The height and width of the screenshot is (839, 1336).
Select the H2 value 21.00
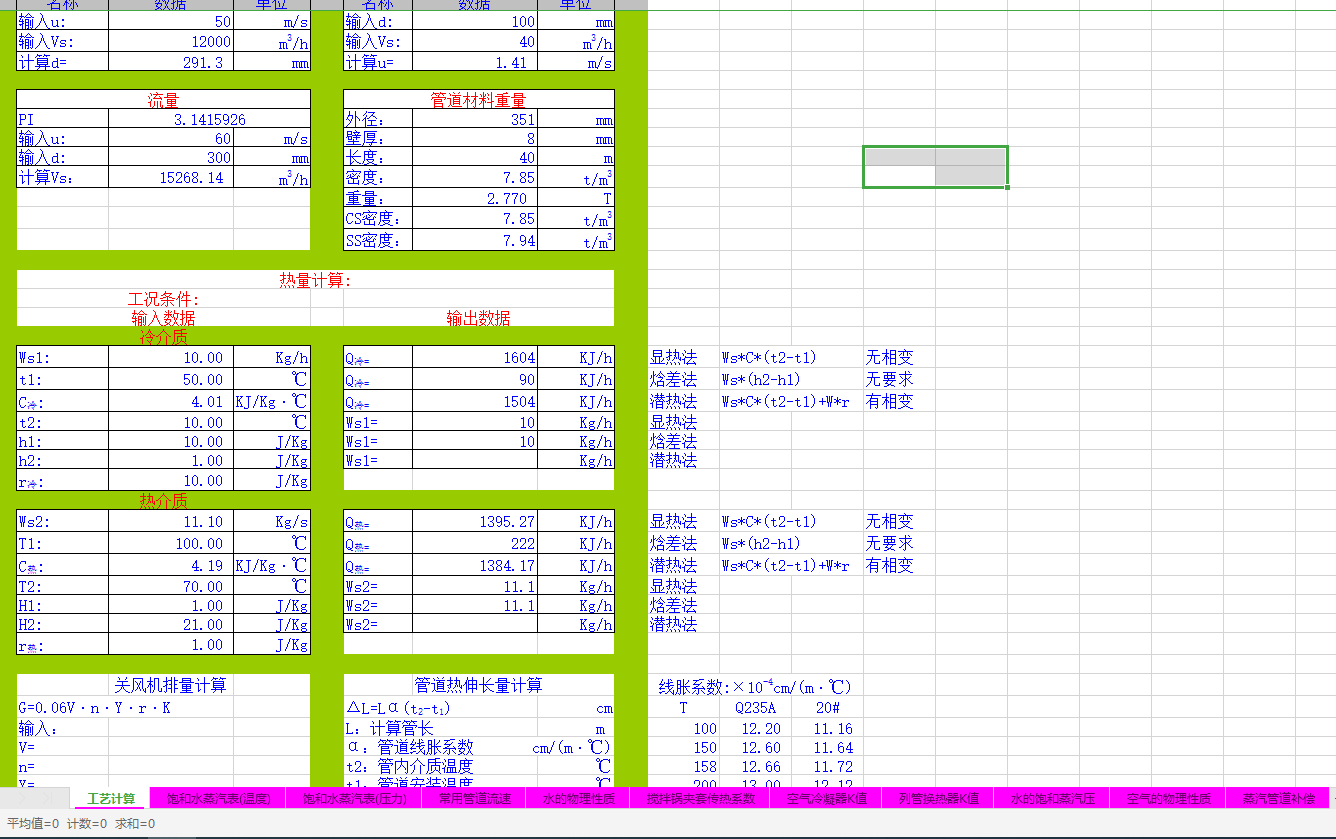(x=171, y=625)
